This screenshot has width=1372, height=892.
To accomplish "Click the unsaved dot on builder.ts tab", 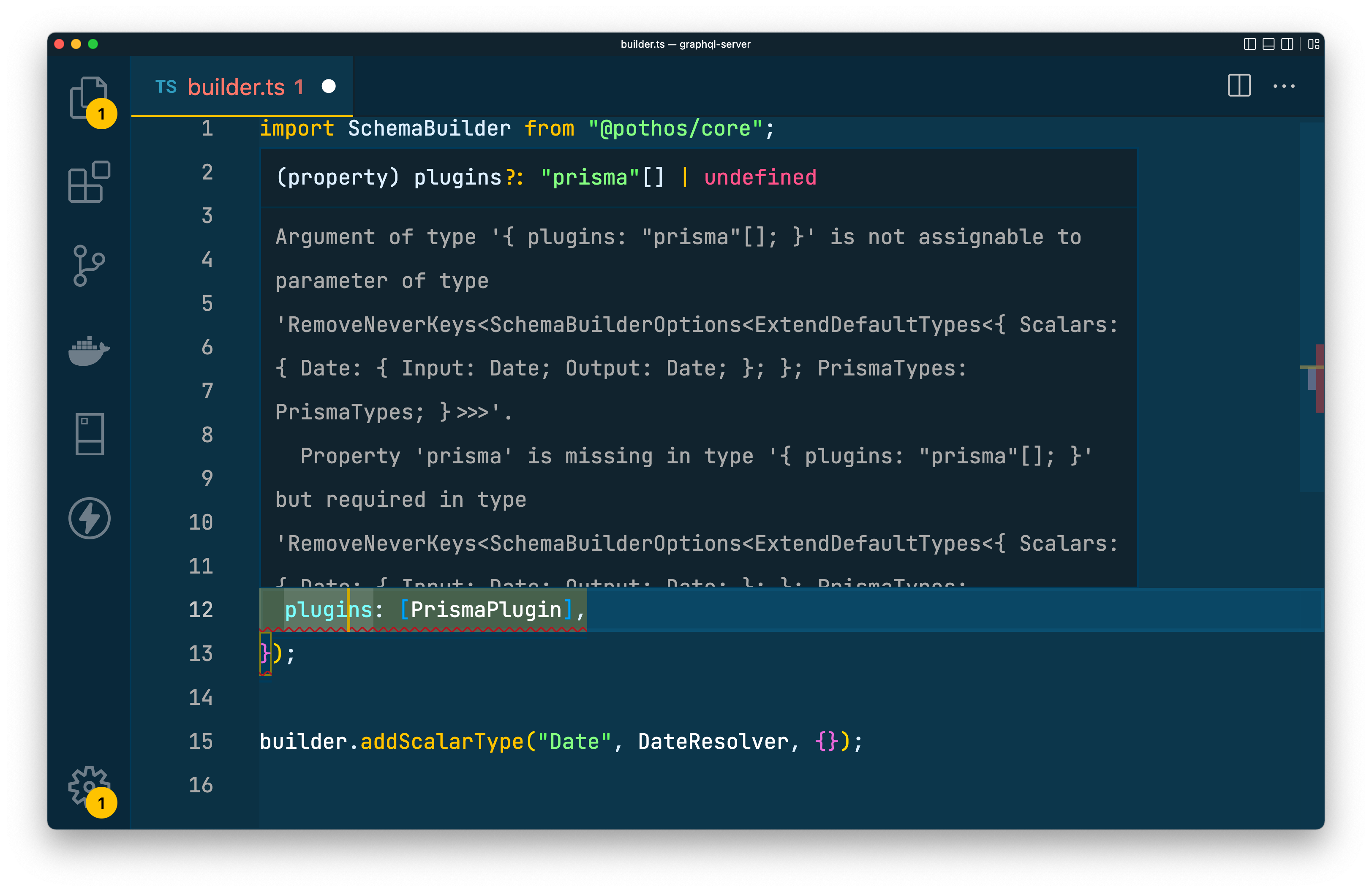I will 329,87.
